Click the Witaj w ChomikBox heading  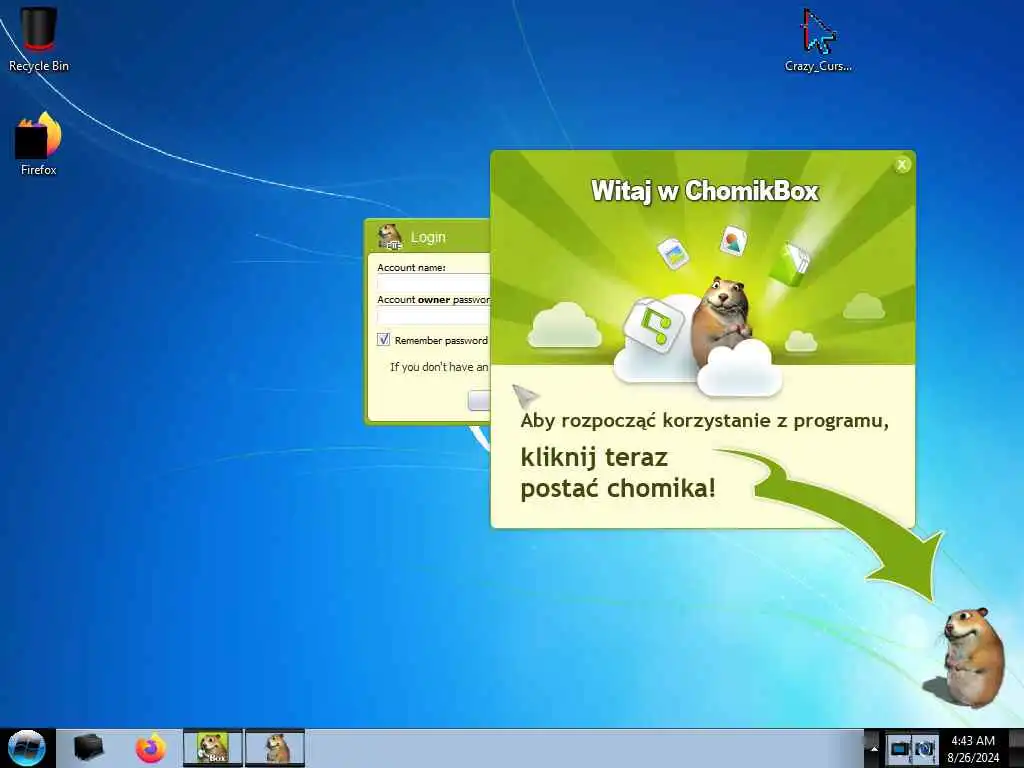pyautogui.click(x=705, y=191)
